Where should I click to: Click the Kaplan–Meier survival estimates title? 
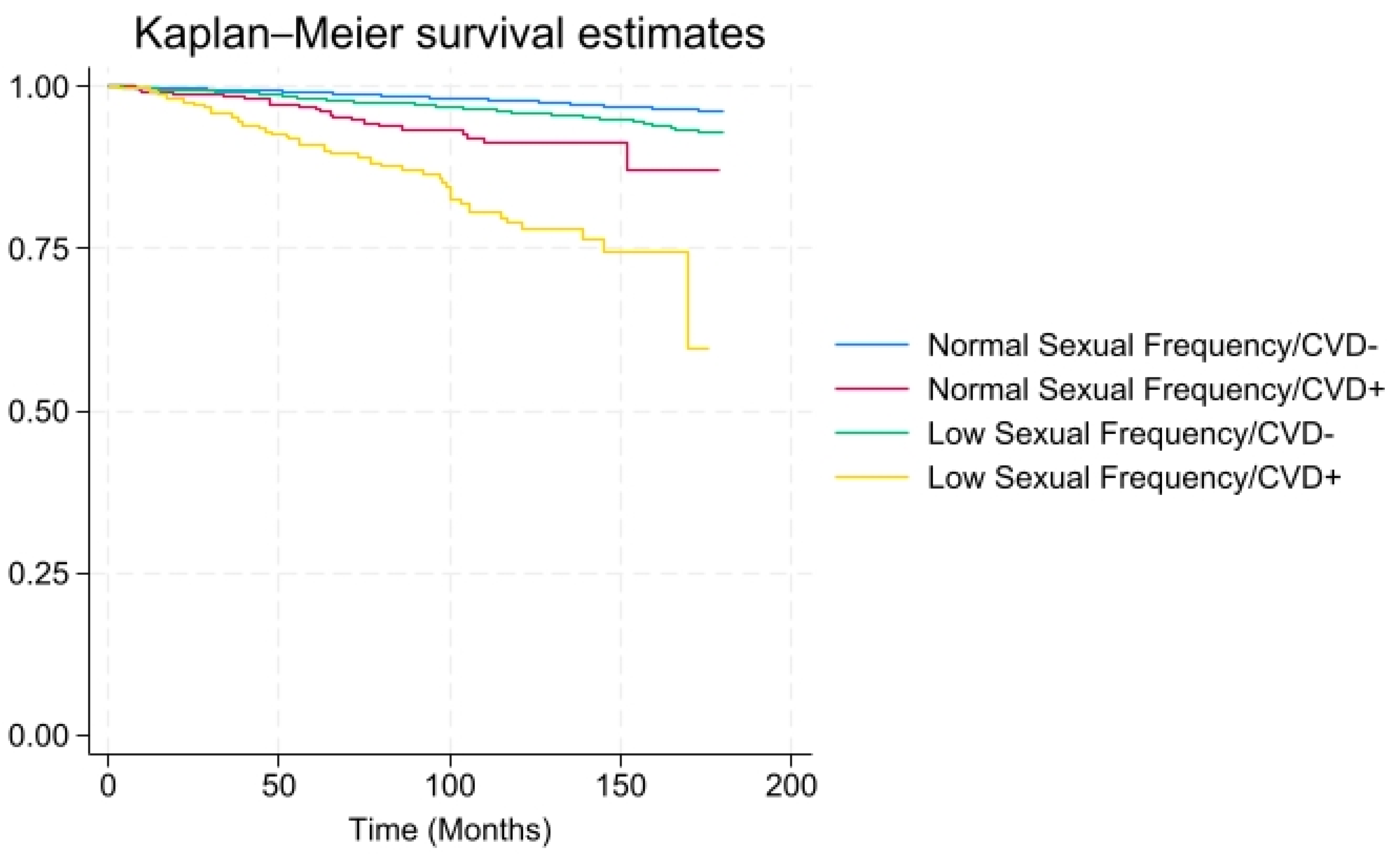tap(449, 34)
